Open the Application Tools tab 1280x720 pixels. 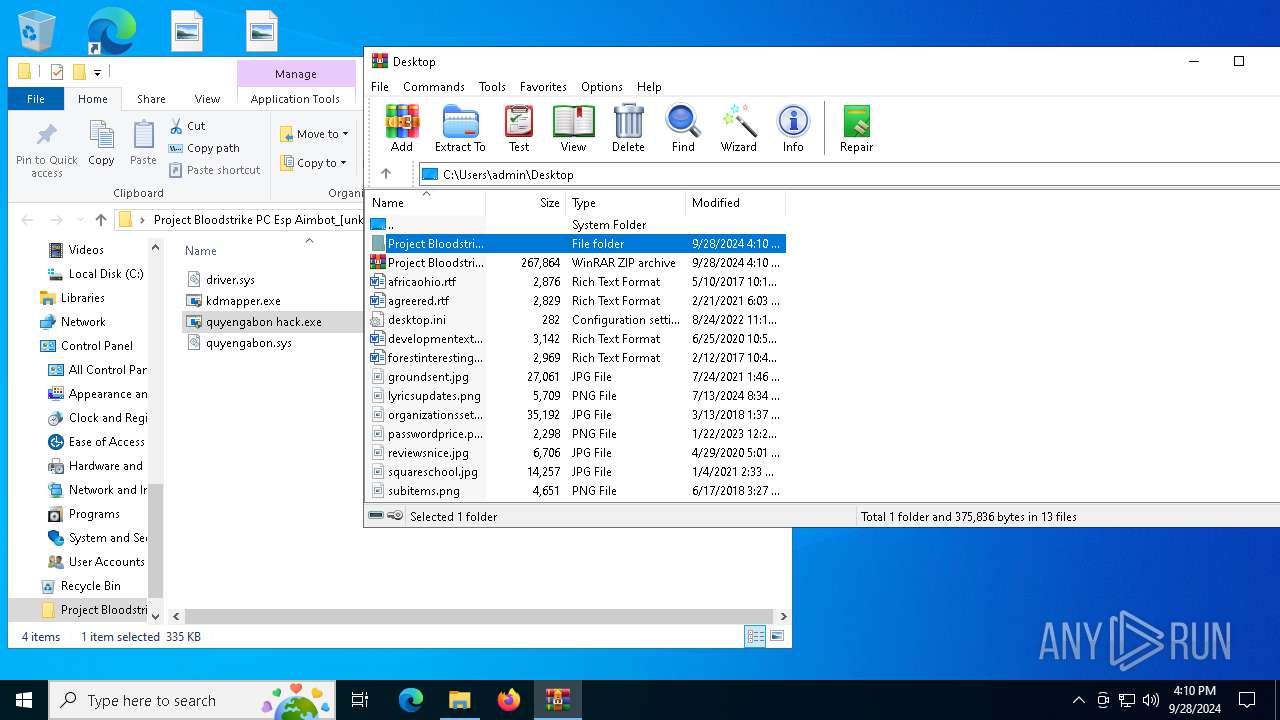[x=295, y=99]
